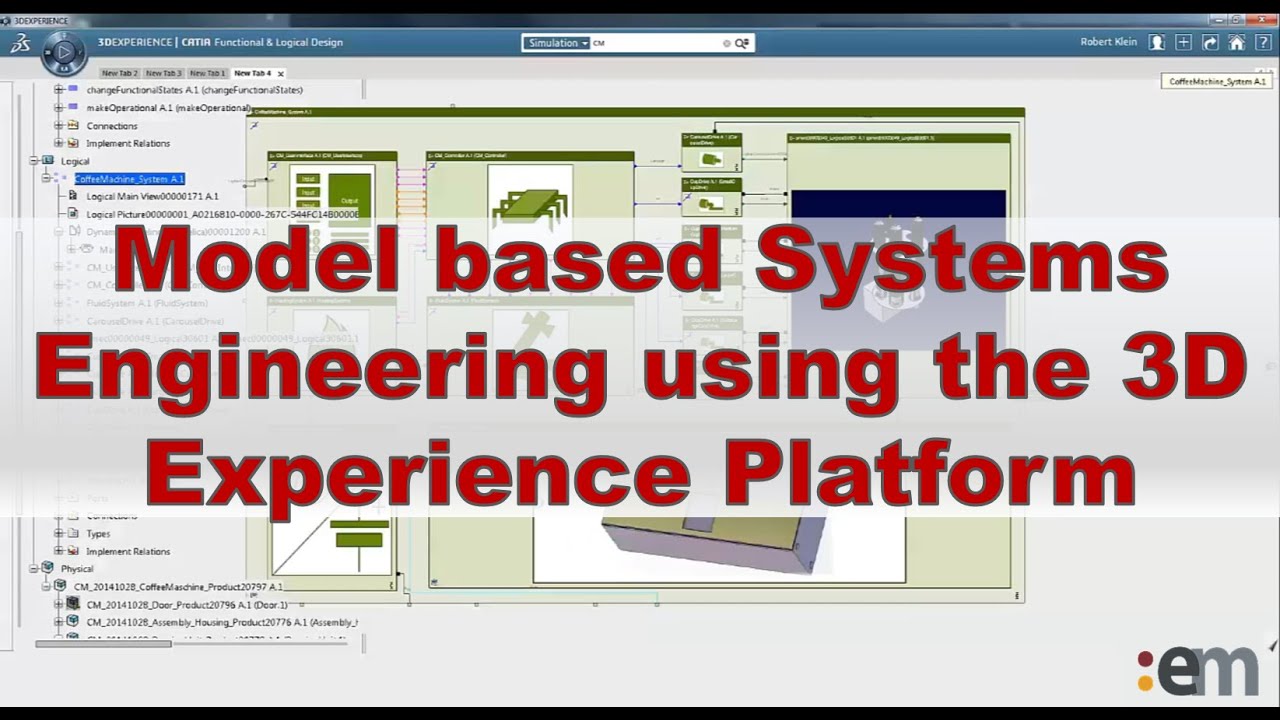Collapse the Physical tree node

point(34,569)
